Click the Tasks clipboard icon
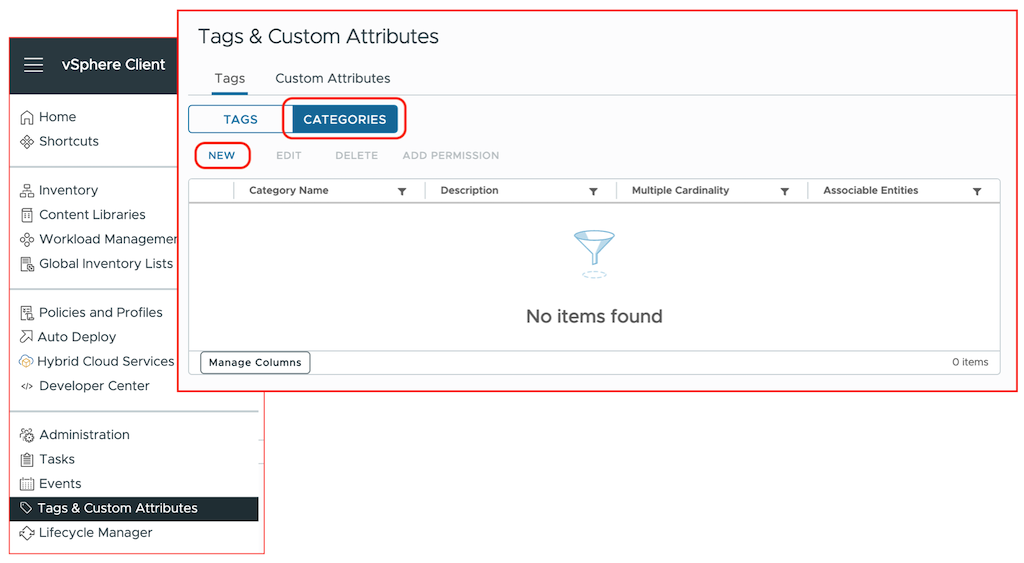This screenshot has width=1024, height=563. tap(27, 460)
